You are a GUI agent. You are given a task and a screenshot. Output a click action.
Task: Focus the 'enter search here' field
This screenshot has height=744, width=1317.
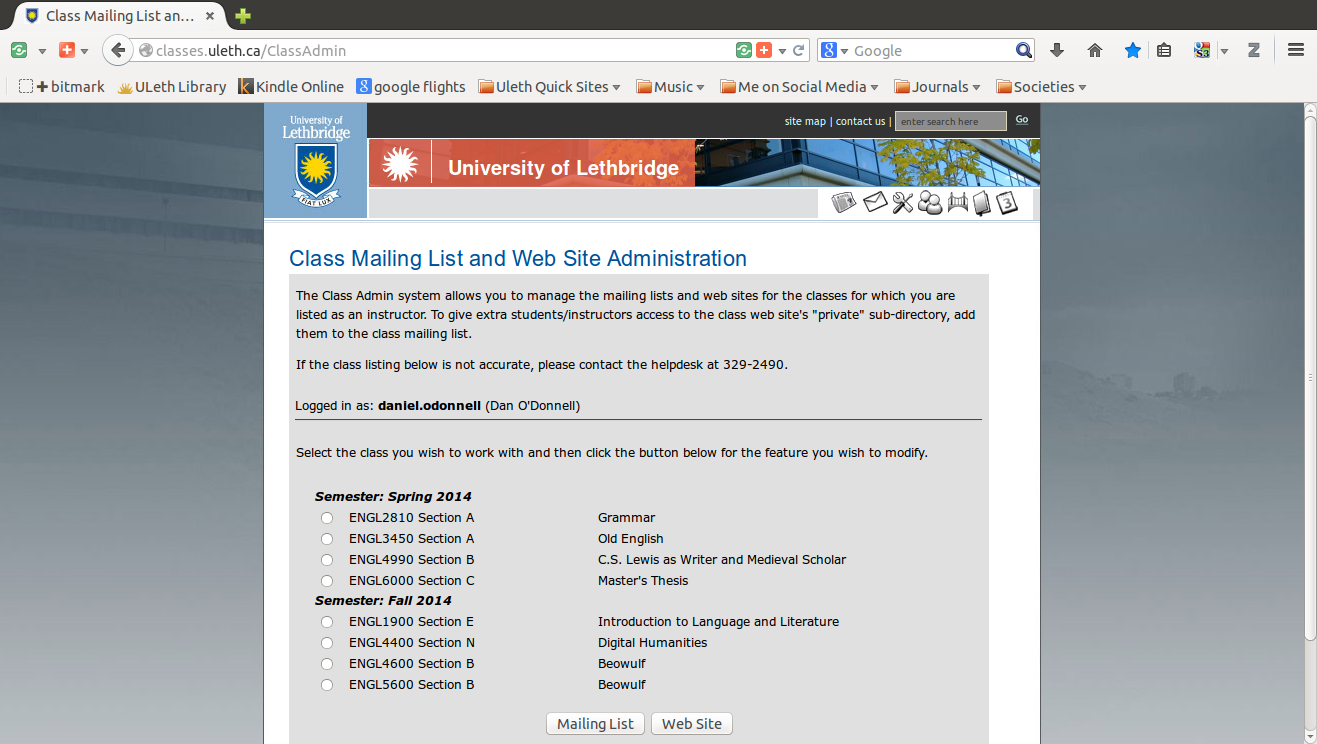click(950, 121)
